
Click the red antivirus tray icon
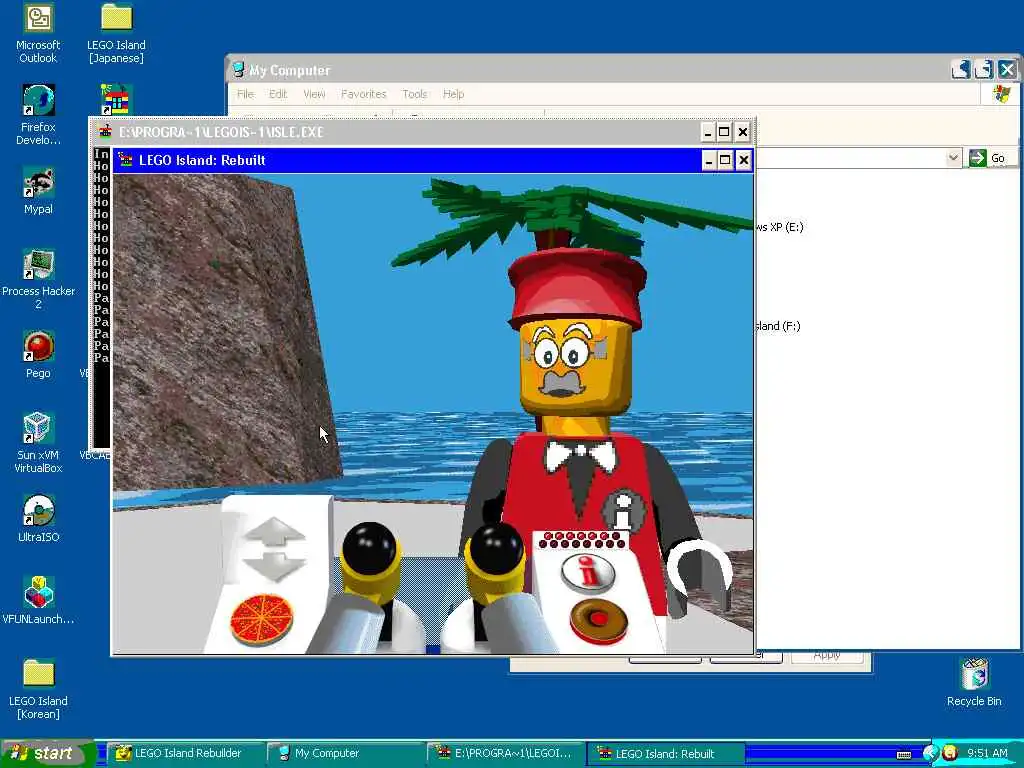(x=950, y=753)
